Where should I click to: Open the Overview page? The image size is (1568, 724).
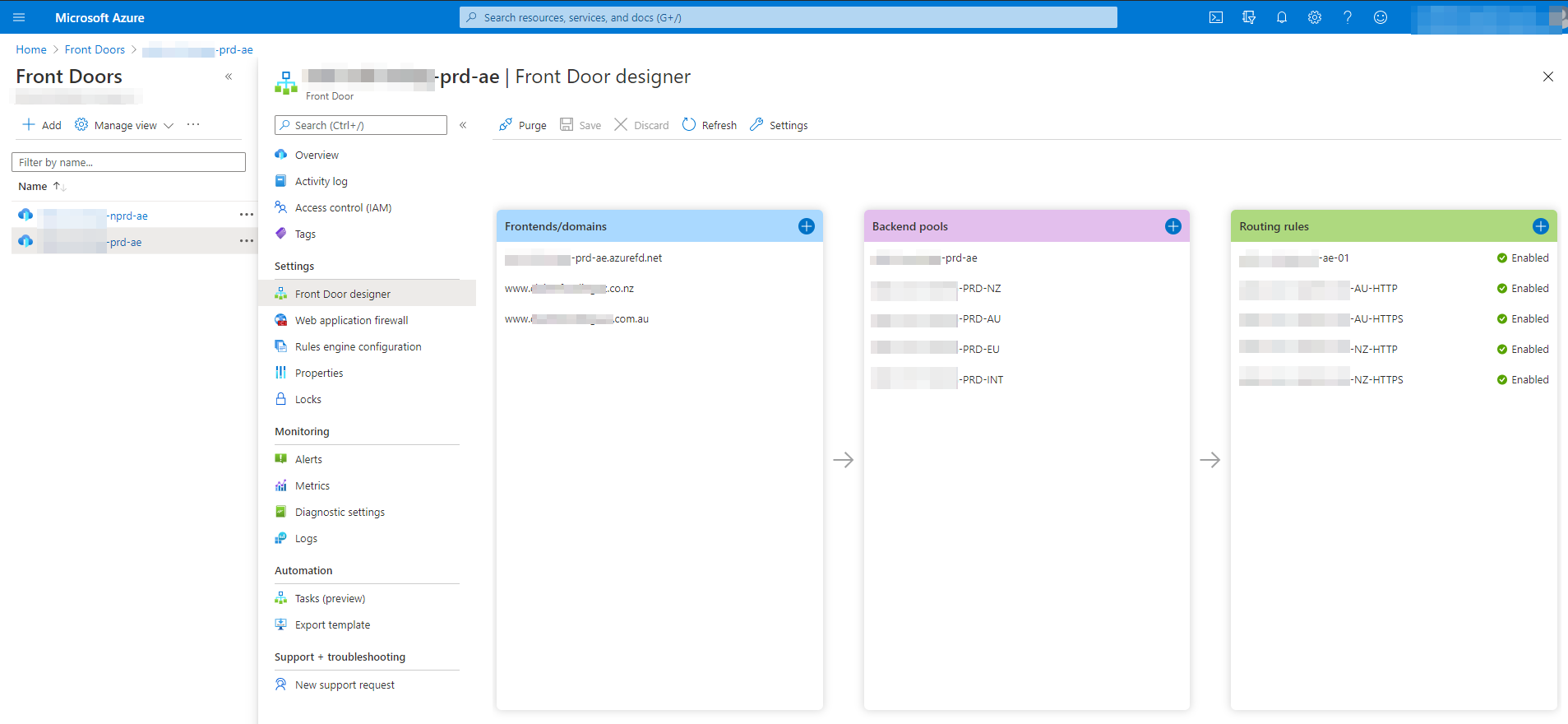point(317,155)
